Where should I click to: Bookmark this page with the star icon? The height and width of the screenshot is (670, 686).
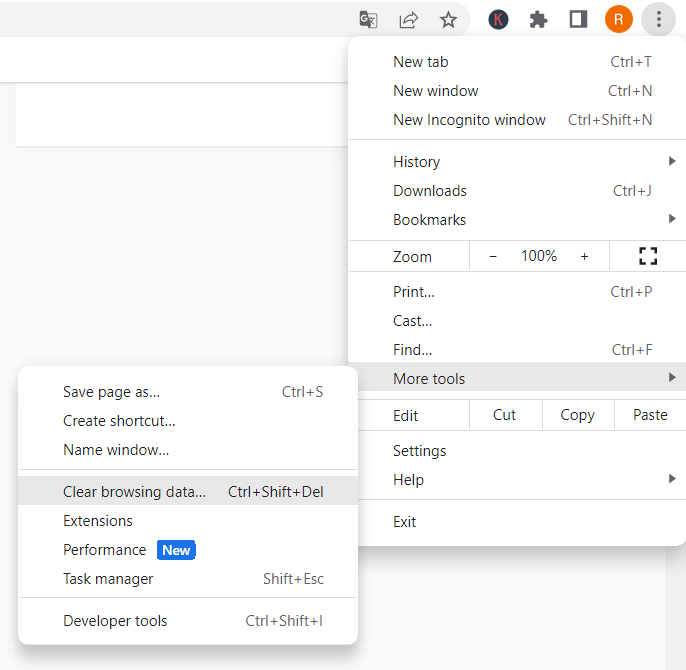coord(448,19)
